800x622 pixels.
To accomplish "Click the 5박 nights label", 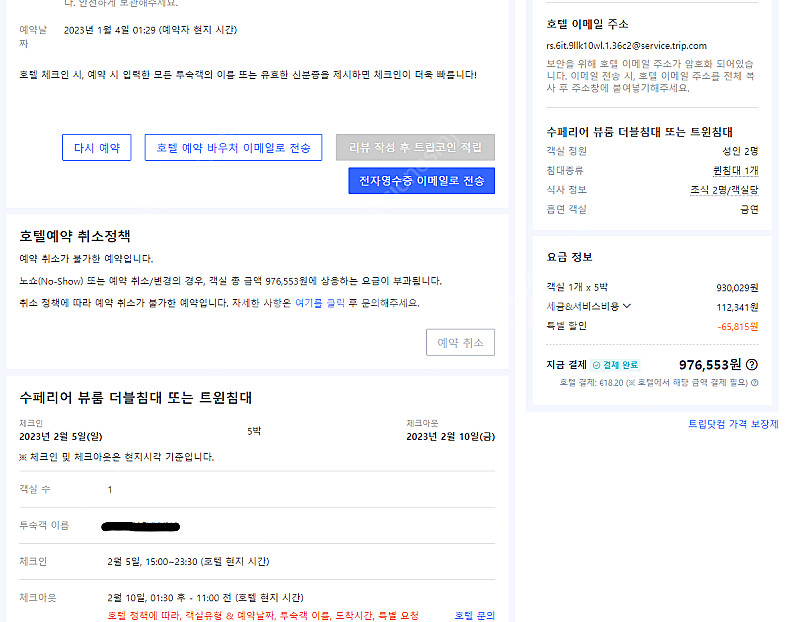I will (x=254, y=431).
